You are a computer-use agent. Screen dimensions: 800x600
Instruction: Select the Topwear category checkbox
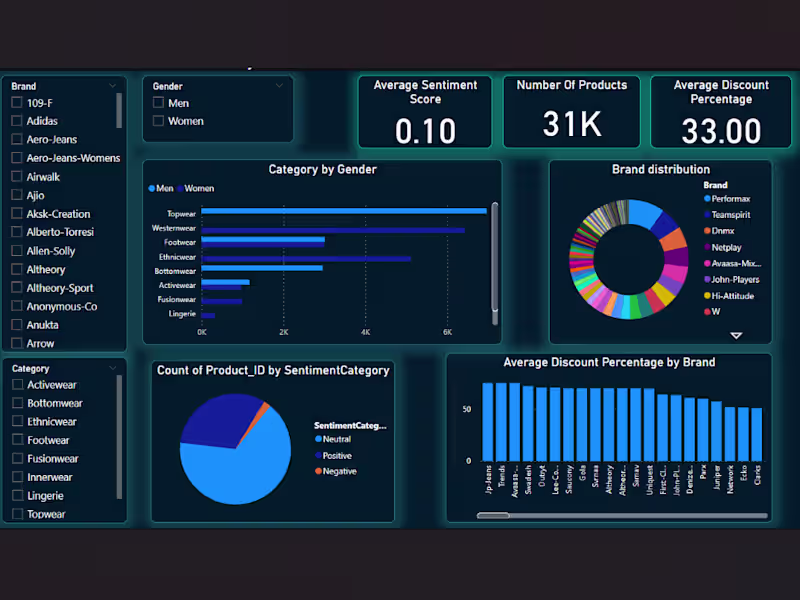tap(17, 513)
